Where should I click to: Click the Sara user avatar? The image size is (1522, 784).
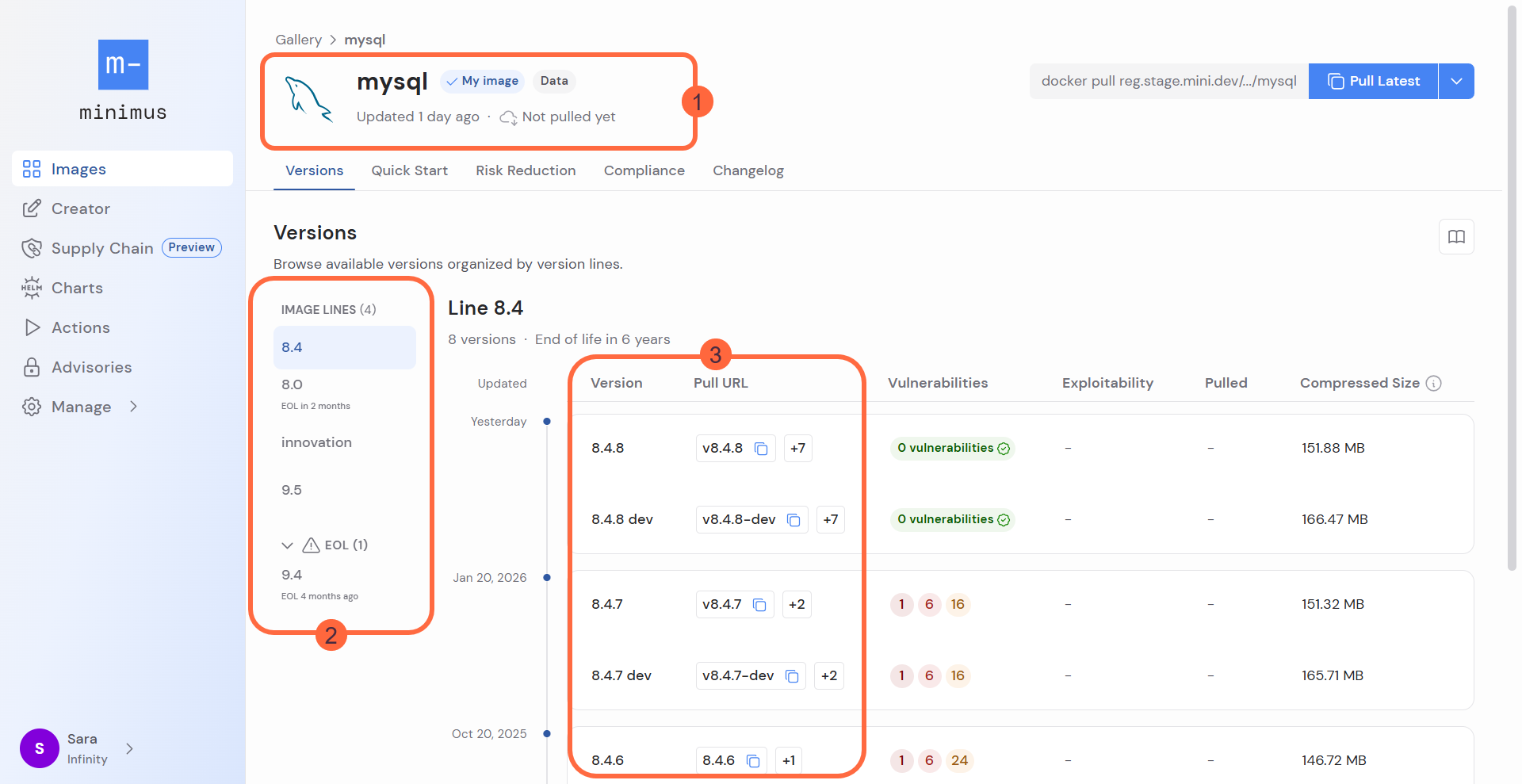(x=40, y=748)
